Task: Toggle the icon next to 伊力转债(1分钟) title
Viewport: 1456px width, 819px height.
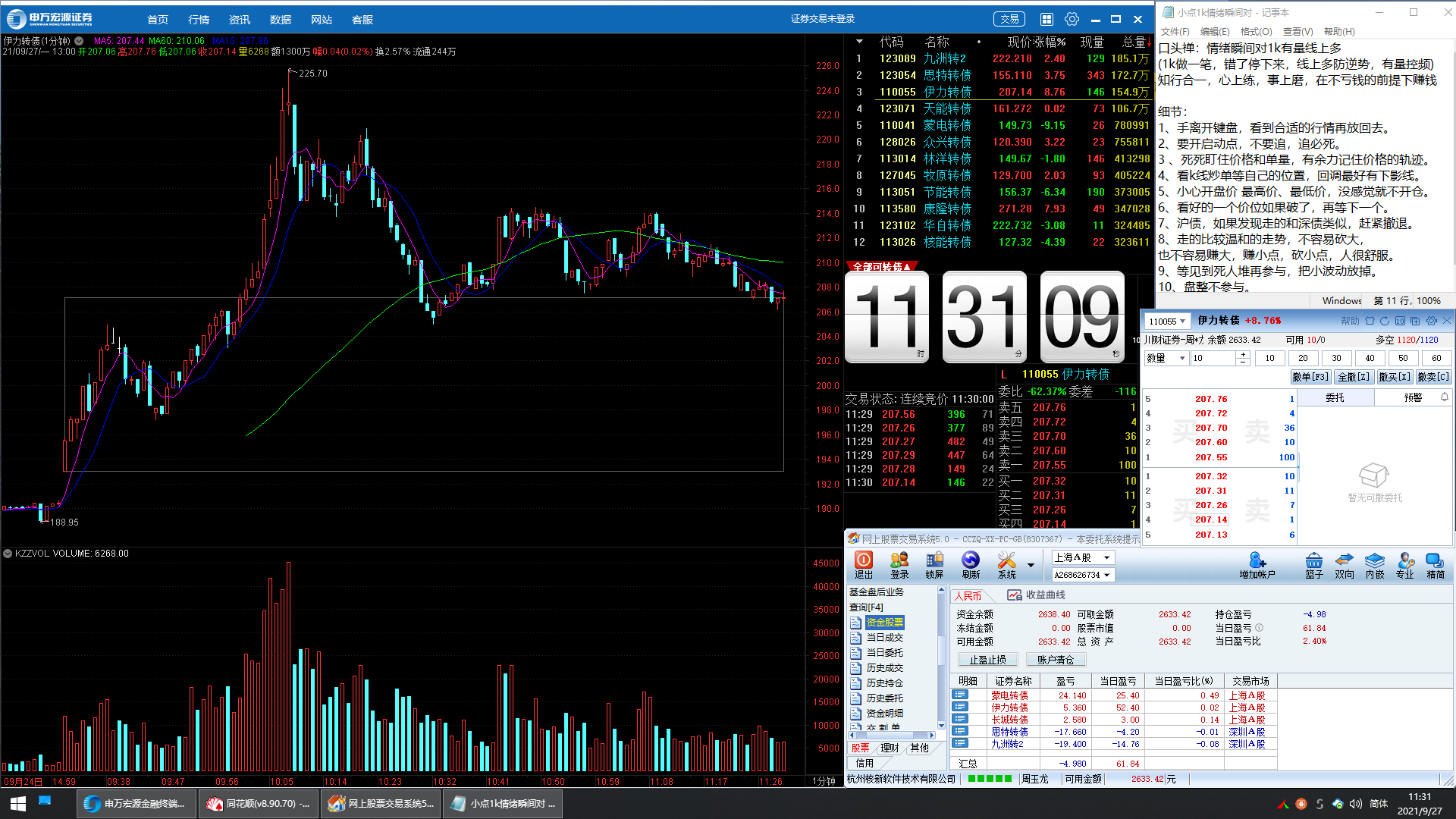Action: click(x=79, y=41)
